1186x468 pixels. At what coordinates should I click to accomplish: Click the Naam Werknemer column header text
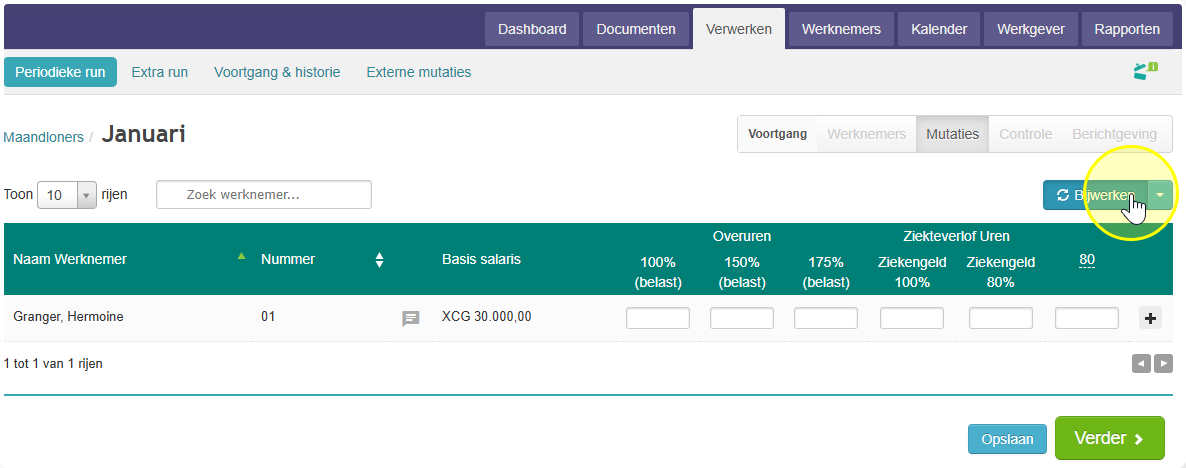coord(70,259)
